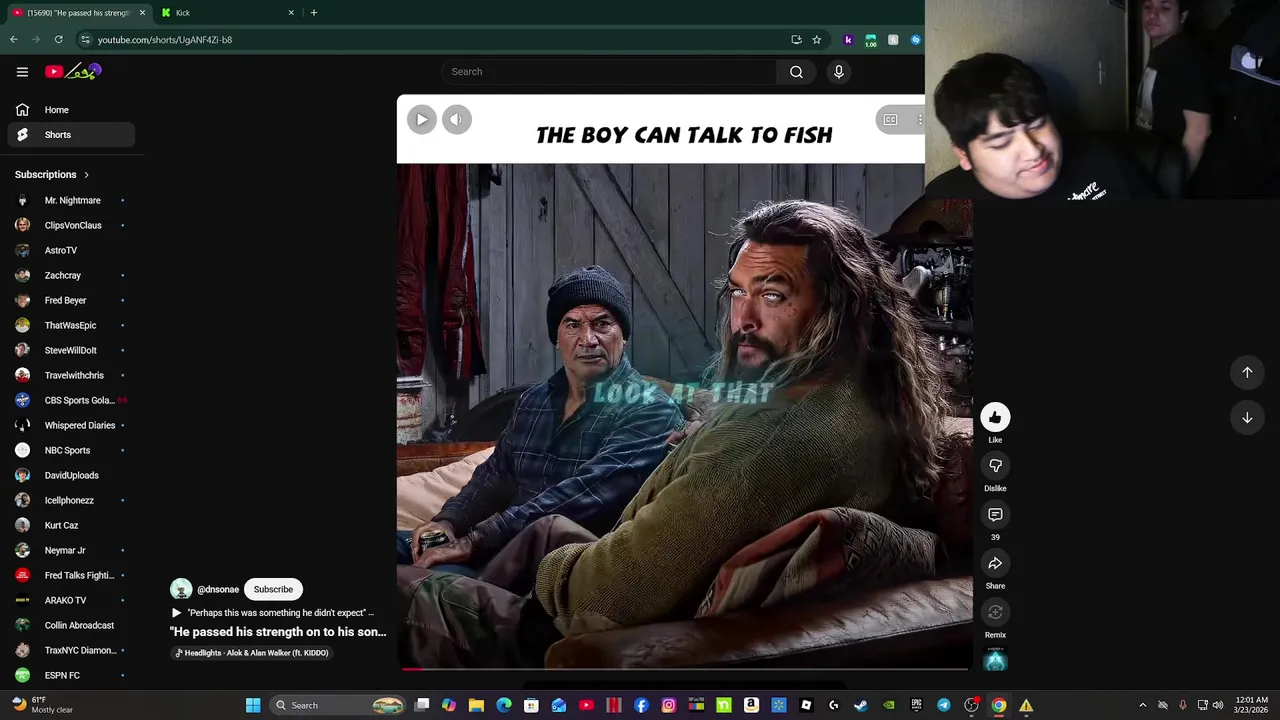Open the extension showing 1.00 badge
The image size is (1280, 720).
871,40
